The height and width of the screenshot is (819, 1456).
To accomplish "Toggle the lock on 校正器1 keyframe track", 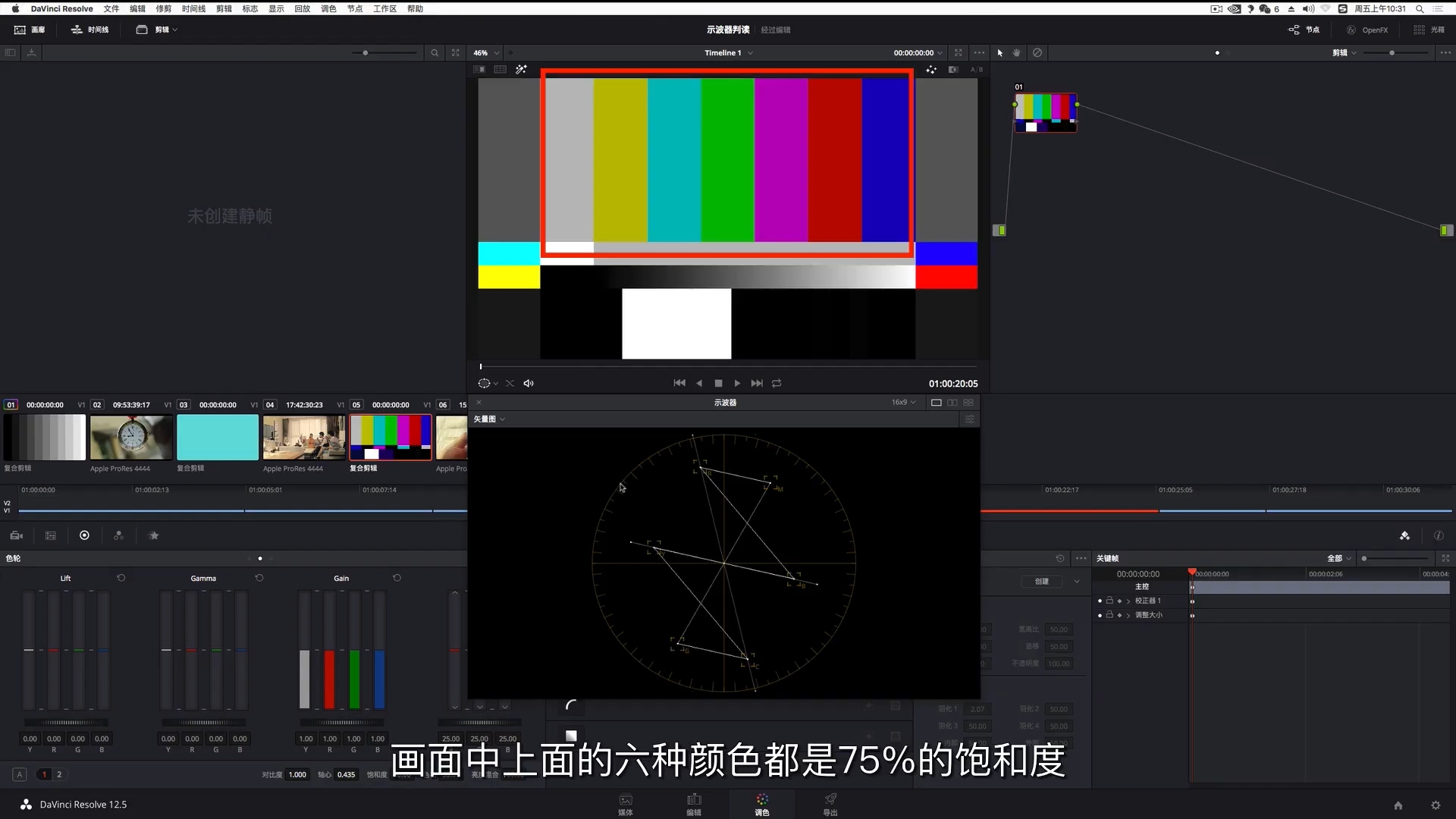I will 1110,600.
